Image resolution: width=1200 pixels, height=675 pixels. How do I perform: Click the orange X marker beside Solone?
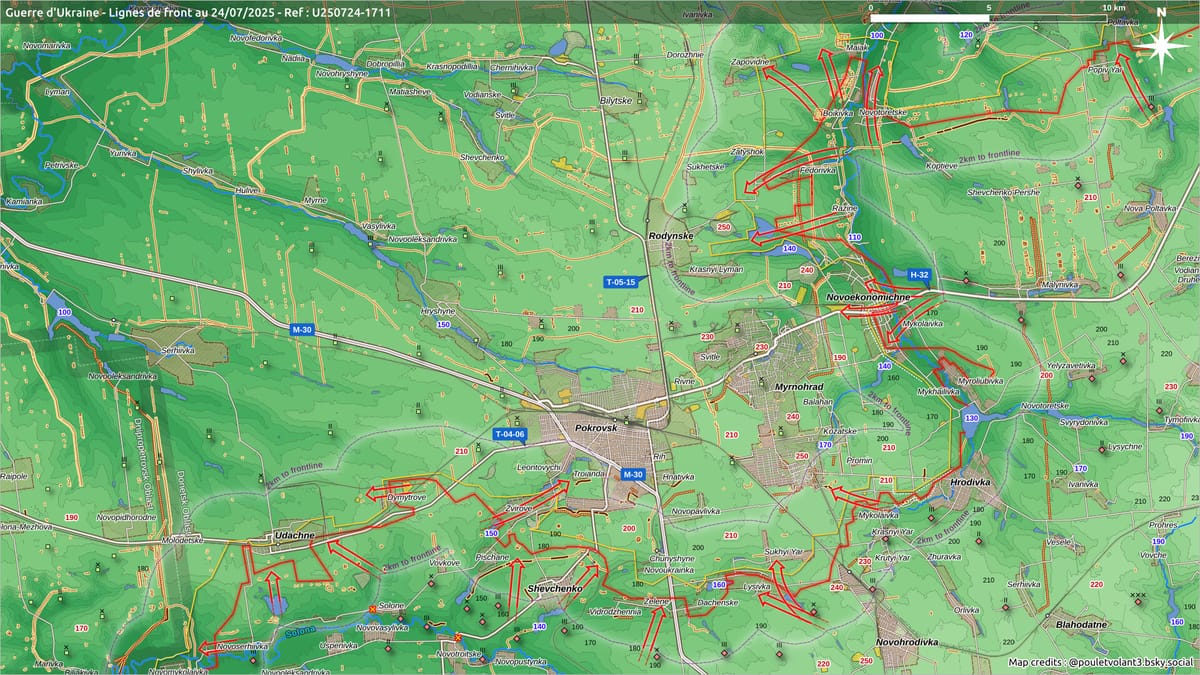point(373,608)
